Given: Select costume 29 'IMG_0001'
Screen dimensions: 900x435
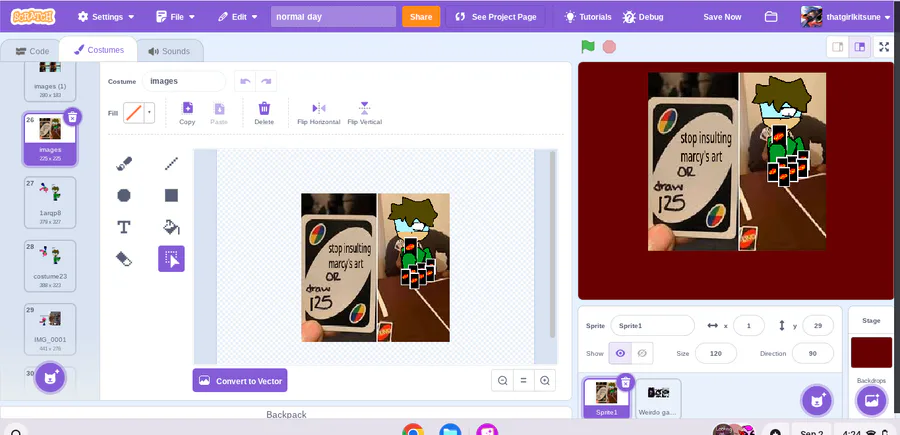Looking at the screenshot, I should (50, 329).
